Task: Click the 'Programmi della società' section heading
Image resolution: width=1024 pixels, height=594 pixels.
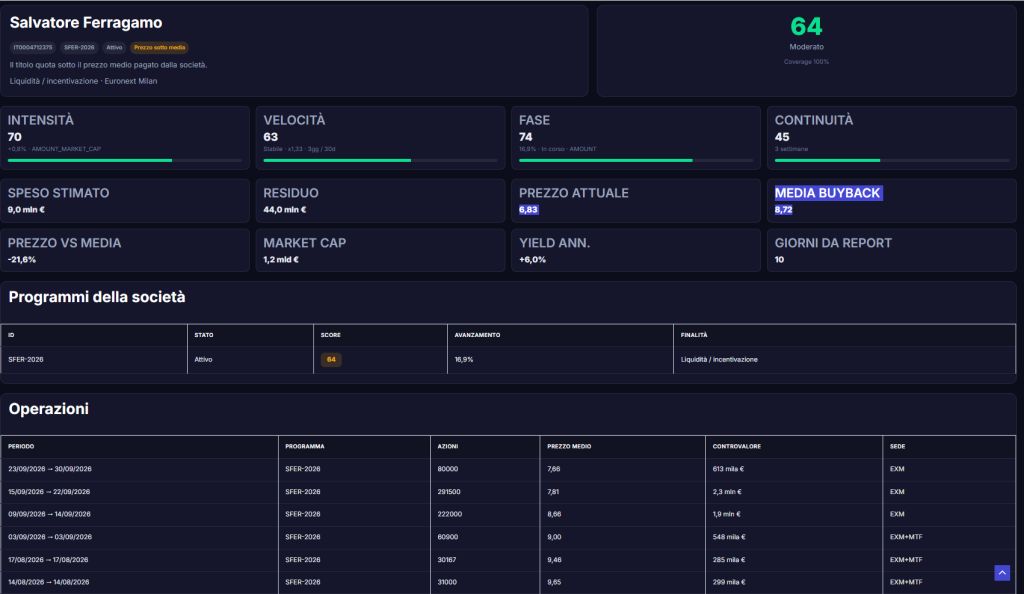Action: 97,297
